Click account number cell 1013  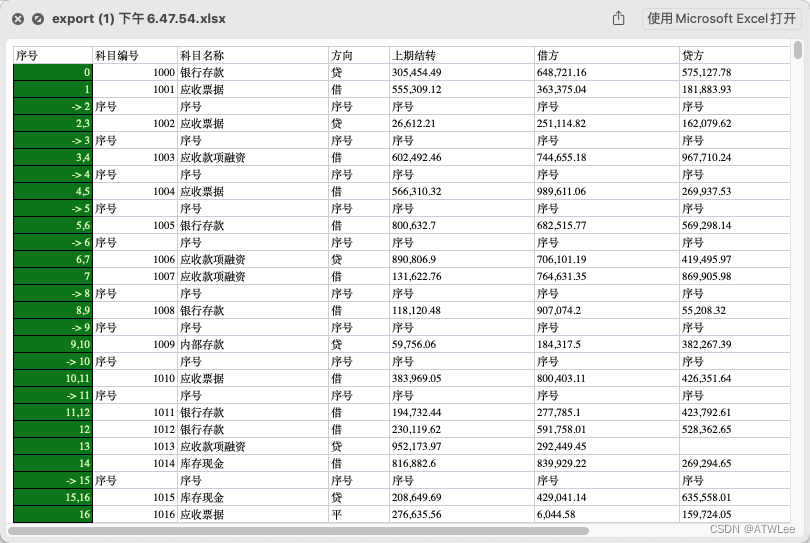point(135,446)
